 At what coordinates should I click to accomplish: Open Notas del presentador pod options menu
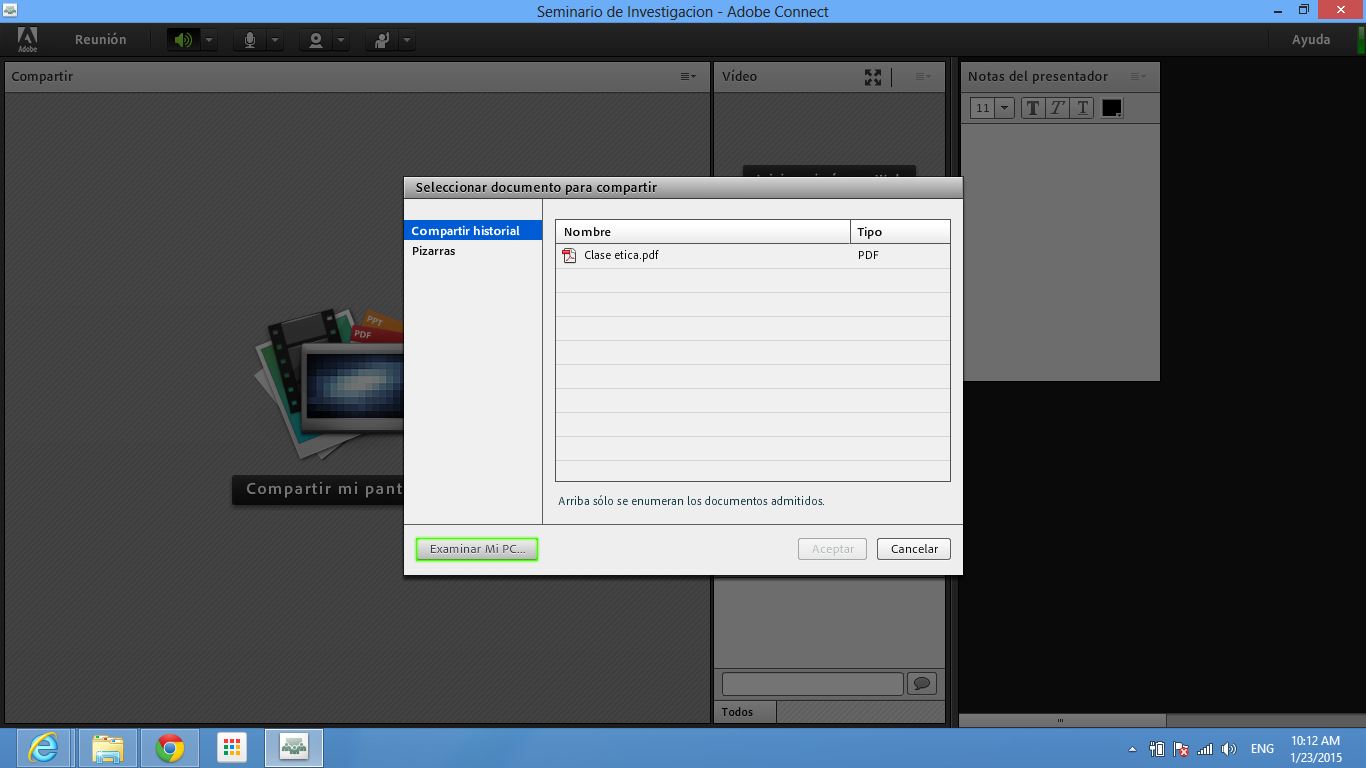1138,76
